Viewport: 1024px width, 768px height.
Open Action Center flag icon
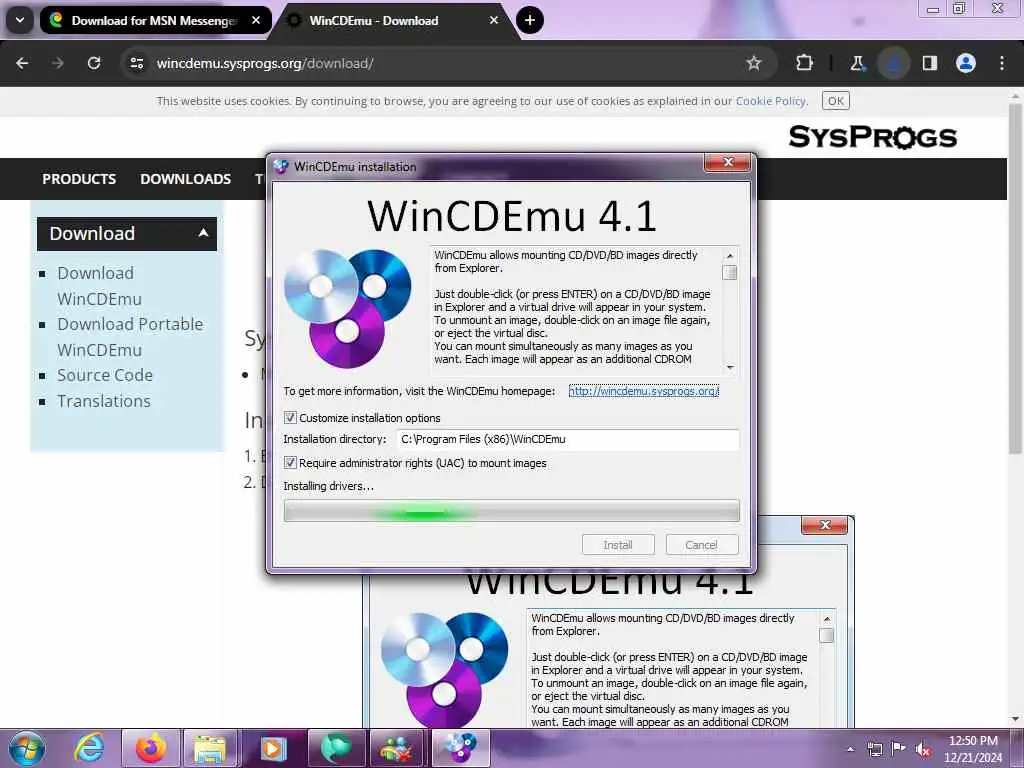pyautogui.click(x=899, y=749)
